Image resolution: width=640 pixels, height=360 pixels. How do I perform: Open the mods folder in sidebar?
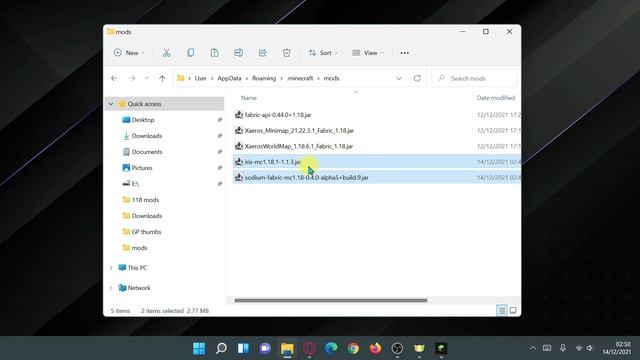pos(139,248)
